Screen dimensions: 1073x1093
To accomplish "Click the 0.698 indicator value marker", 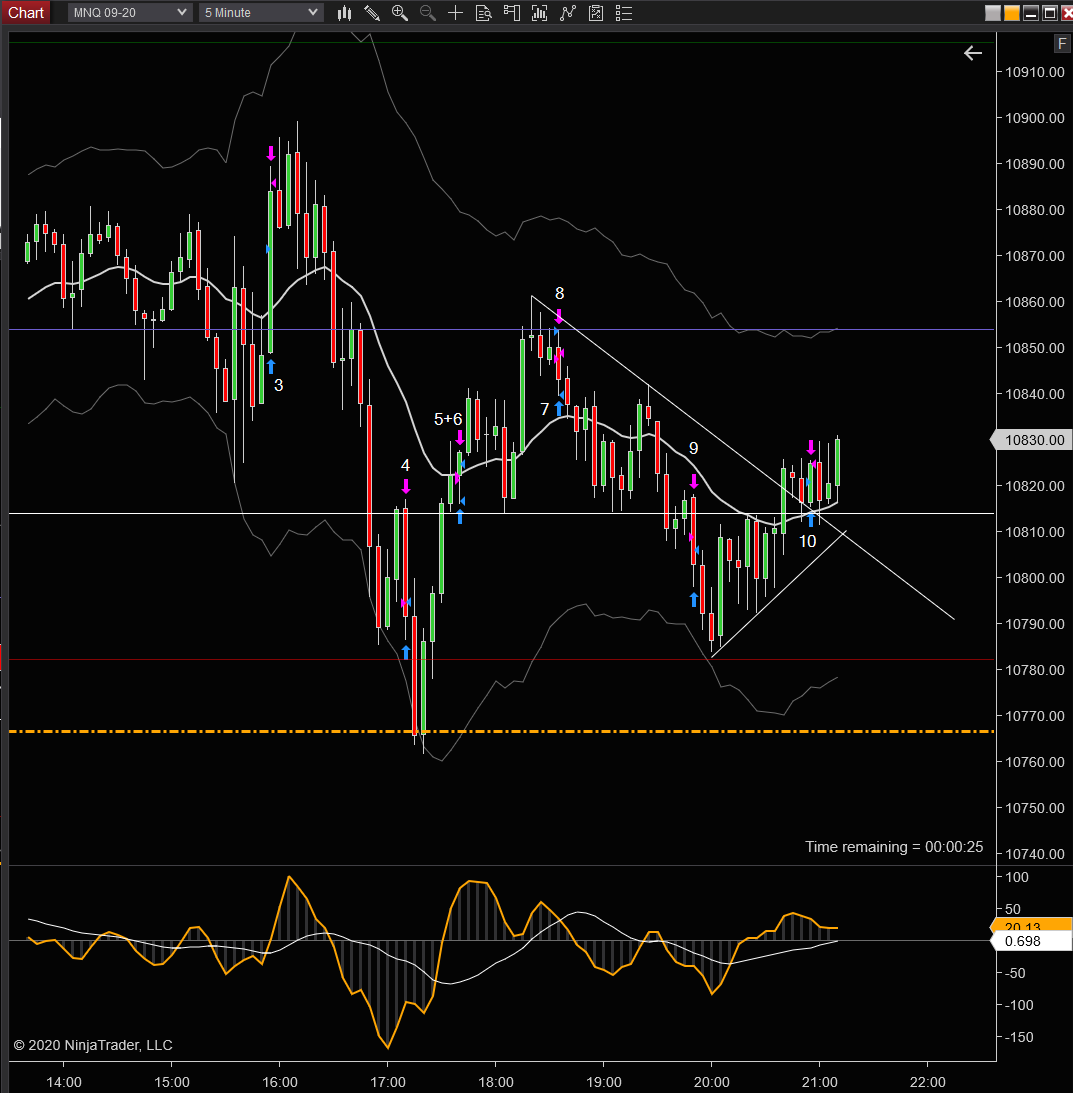I will (x=1030, y=941).
